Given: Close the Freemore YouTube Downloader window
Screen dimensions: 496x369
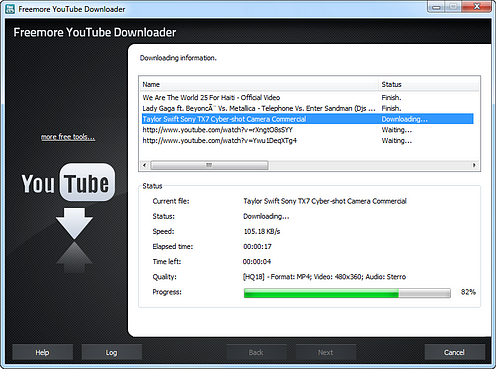Looking at the screenshot, I should coord(477,6).
